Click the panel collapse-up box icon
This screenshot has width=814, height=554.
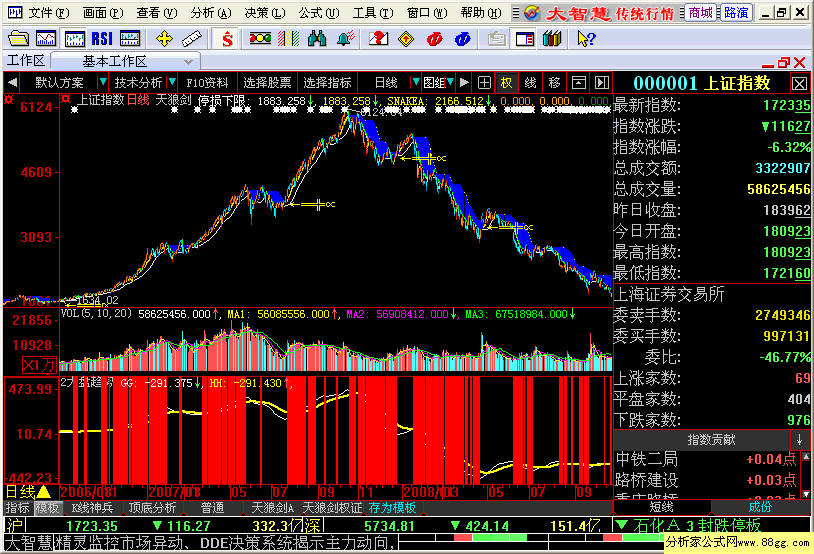(578, 83)
